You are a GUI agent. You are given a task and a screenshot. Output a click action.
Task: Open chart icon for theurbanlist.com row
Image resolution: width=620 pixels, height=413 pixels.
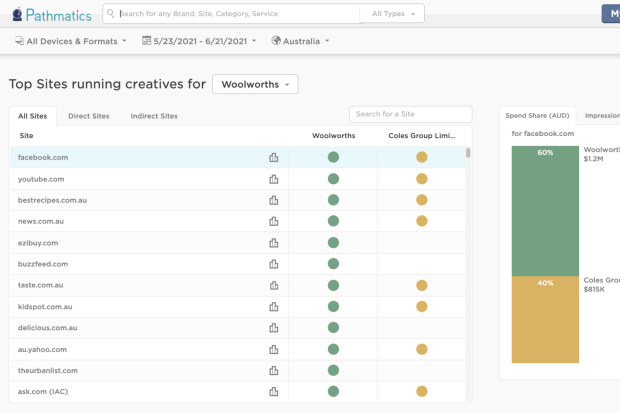tap(274, 370)
